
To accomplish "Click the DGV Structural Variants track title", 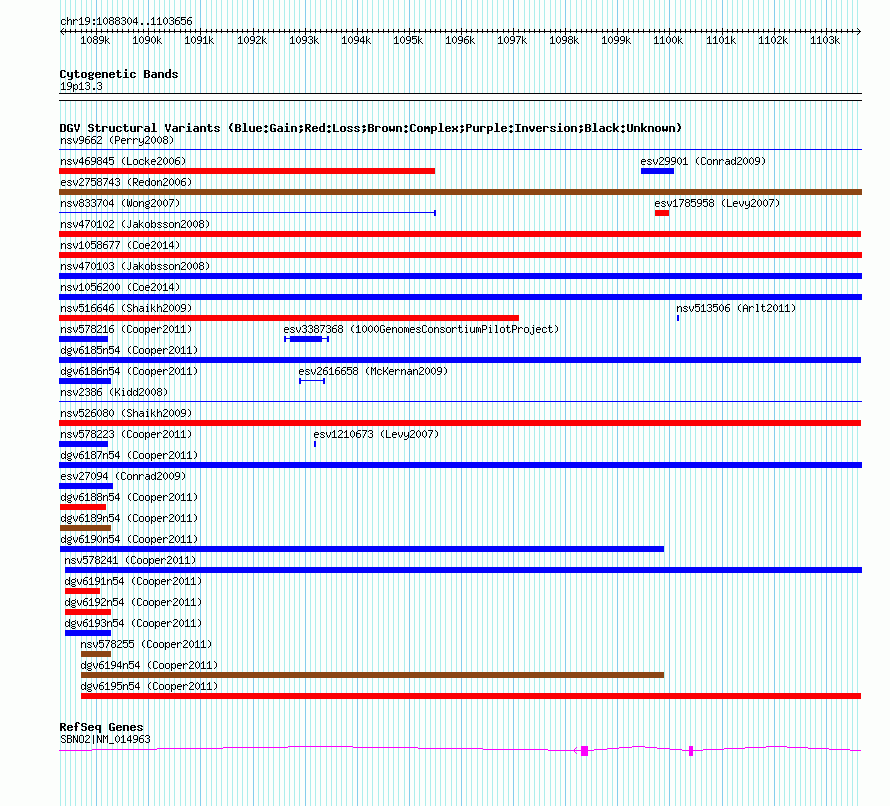I will 370,128.
